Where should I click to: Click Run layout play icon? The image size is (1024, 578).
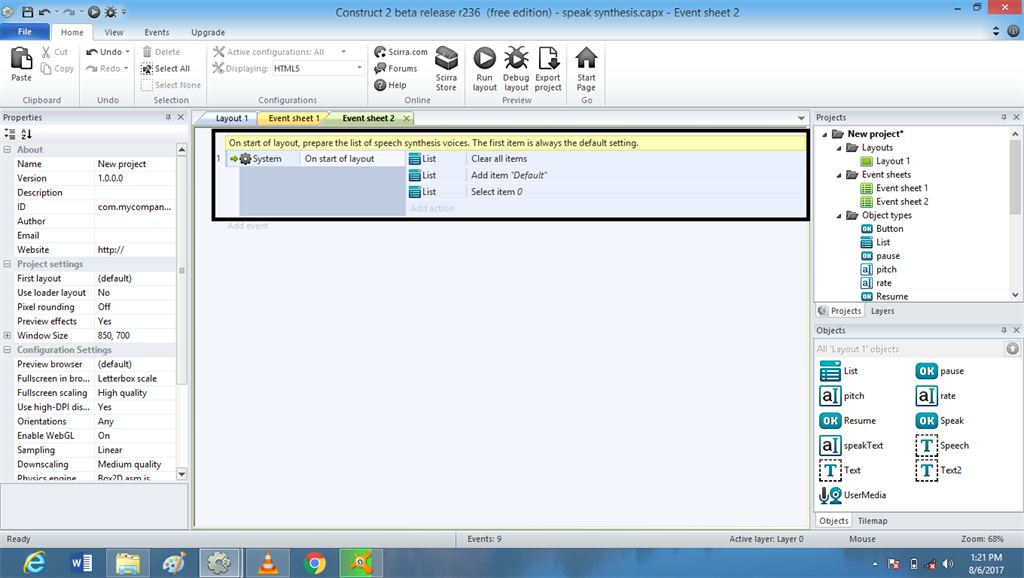click(x=485, y=58)
